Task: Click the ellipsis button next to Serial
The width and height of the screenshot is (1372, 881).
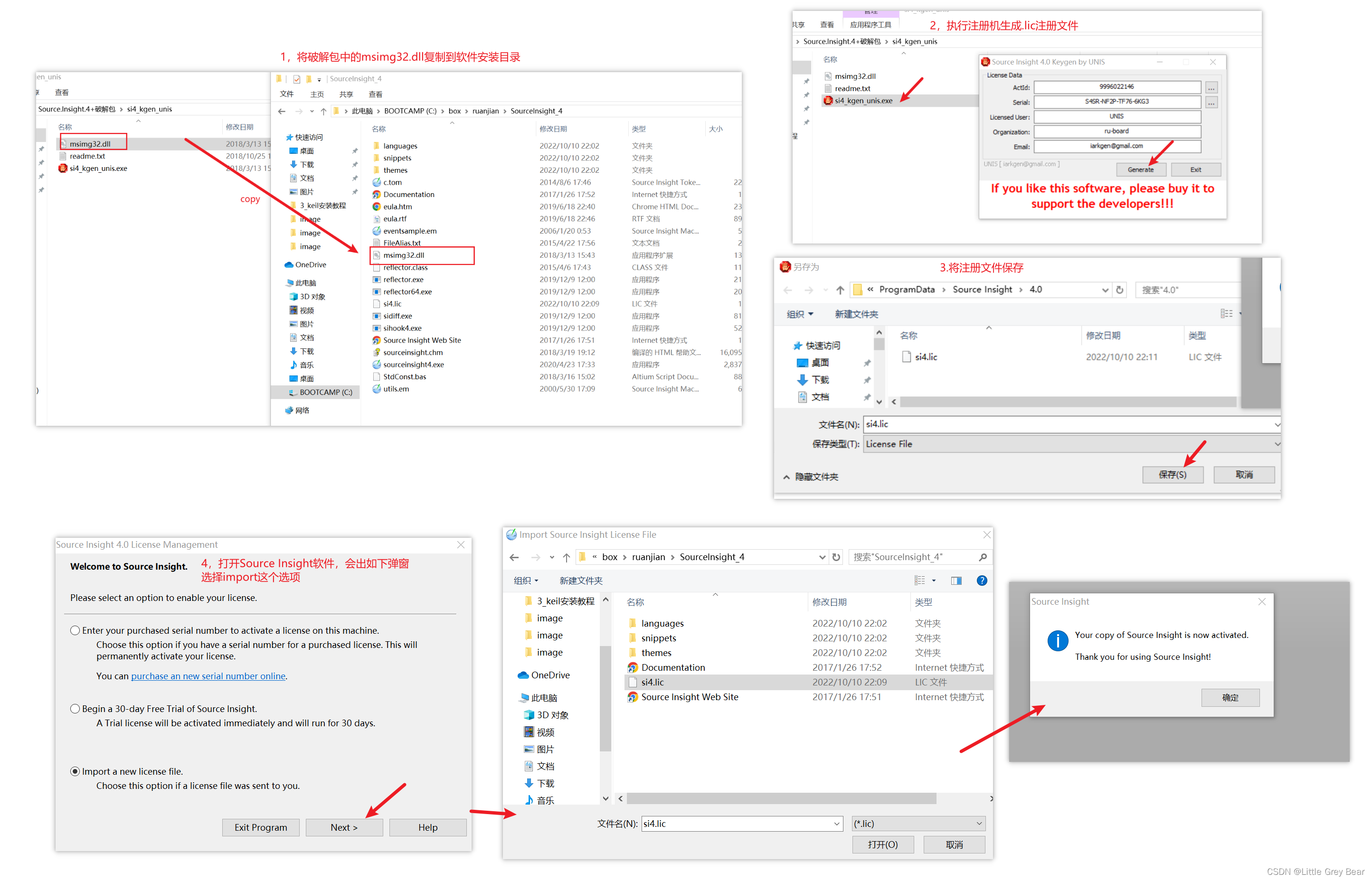Action: tap(1211, 103)
